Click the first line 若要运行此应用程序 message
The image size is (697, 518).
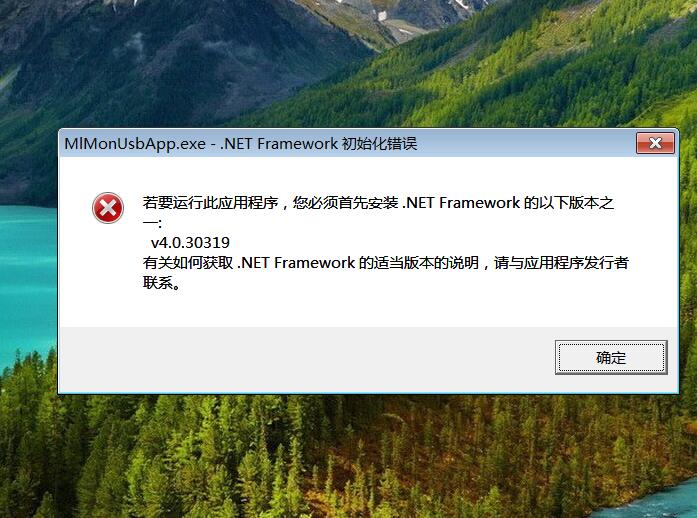[210, 203]
